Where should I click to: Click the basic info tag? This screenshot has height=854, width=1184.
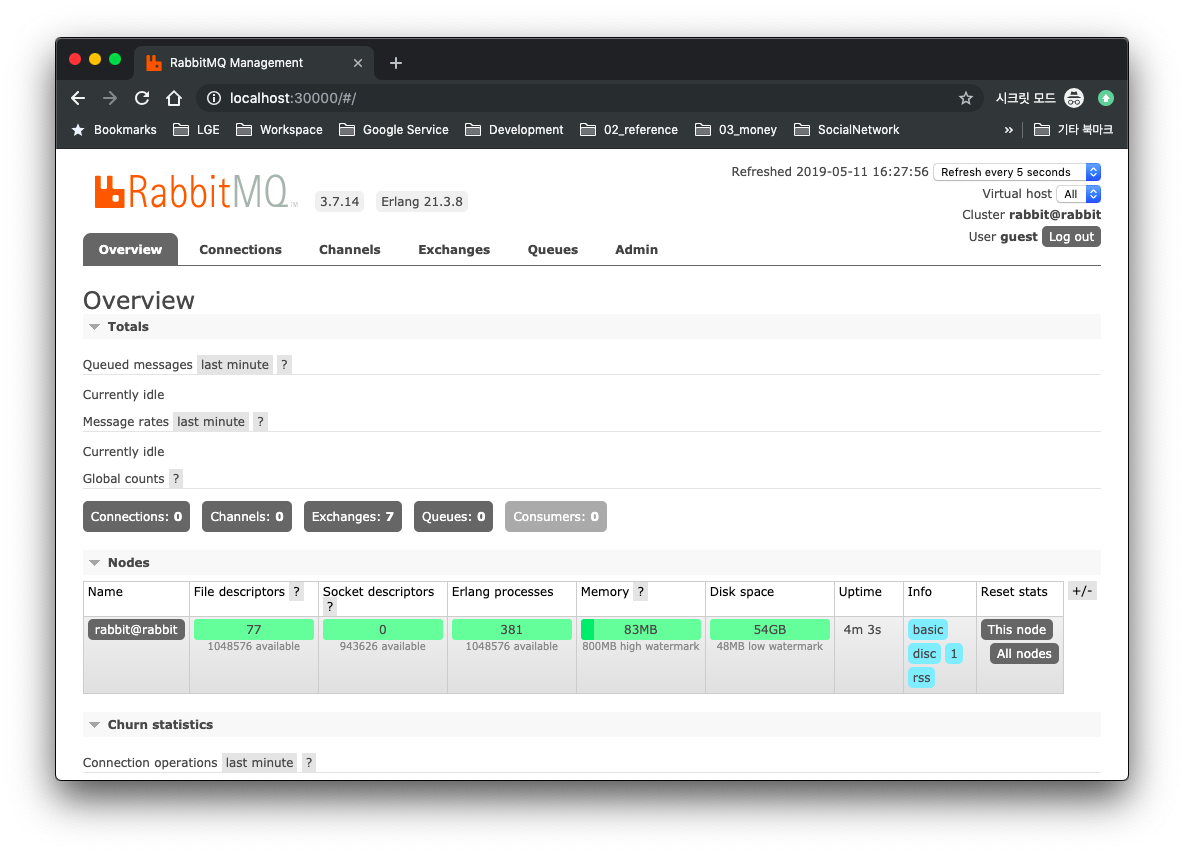928,630
